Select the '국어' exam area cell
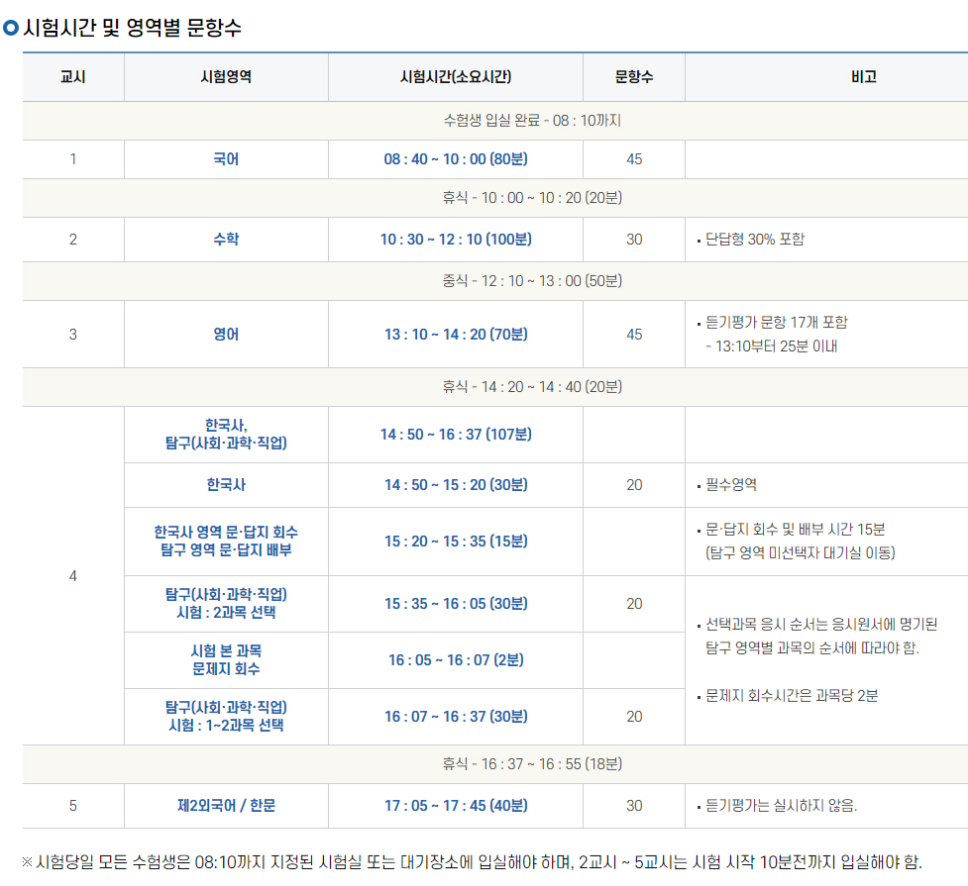Viewport: 968px width, 886px height. [x=226, y=159]
